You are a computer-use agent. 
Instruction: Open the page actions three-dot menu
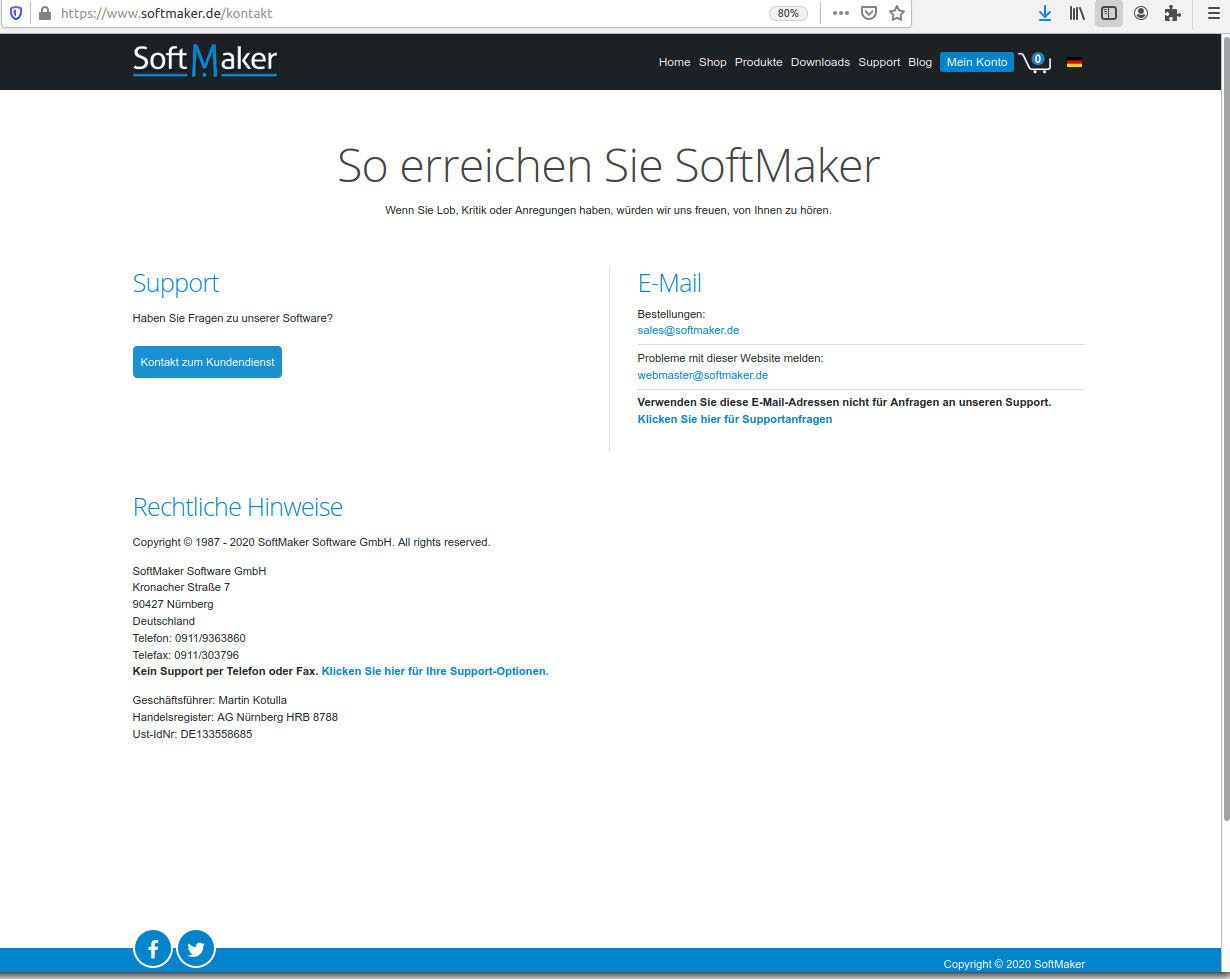(x=840, y=13)
